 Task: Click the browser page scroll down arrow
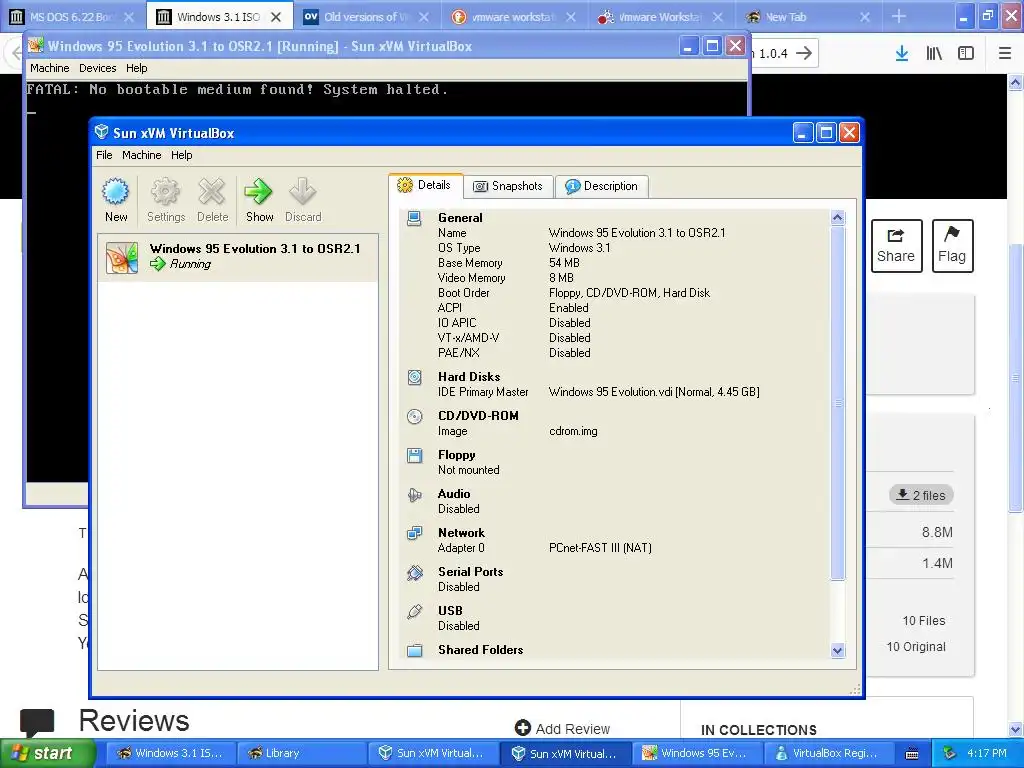[x=1016, y=729]
